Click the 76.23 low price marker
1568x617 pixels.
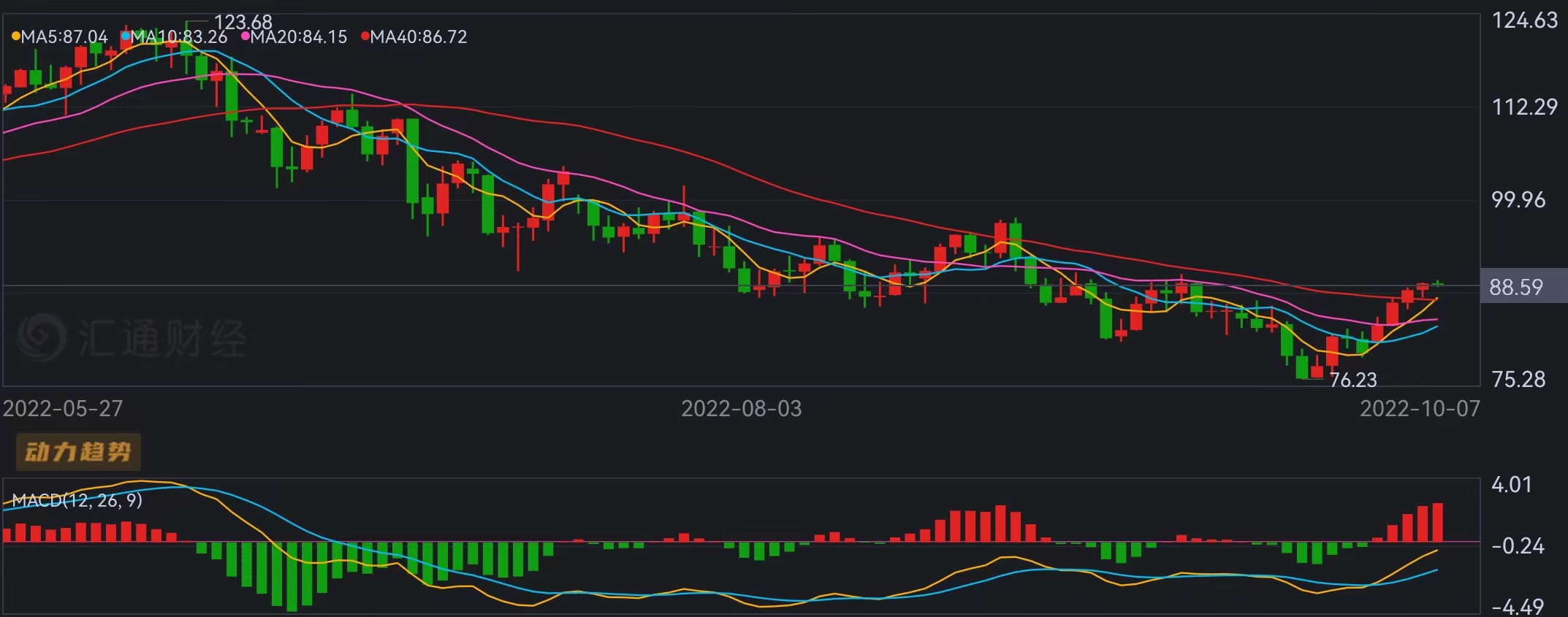pos(1352,380)
